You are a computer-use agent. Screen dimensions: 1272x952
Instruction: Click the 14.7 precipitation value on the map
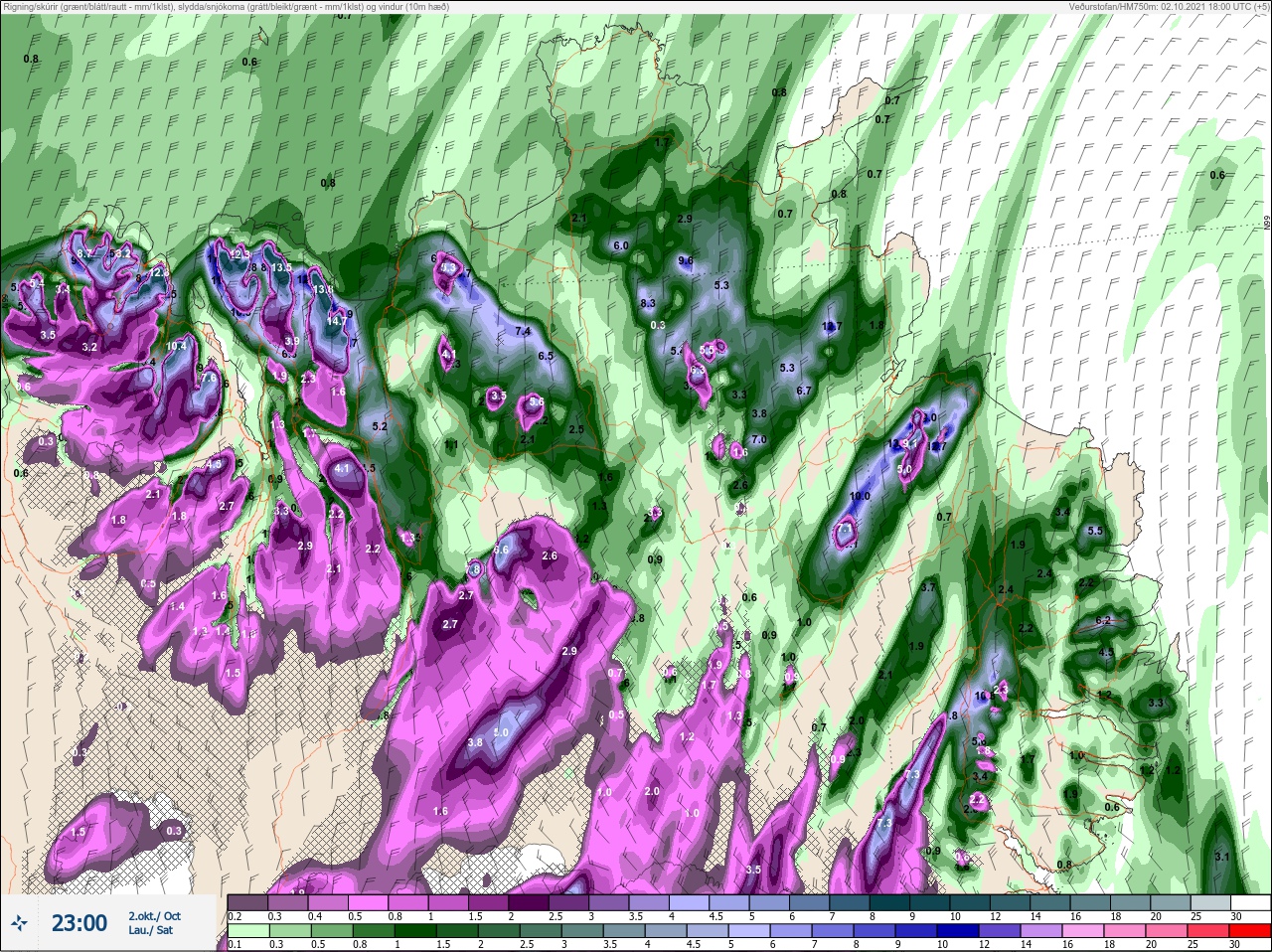[337, 321]
